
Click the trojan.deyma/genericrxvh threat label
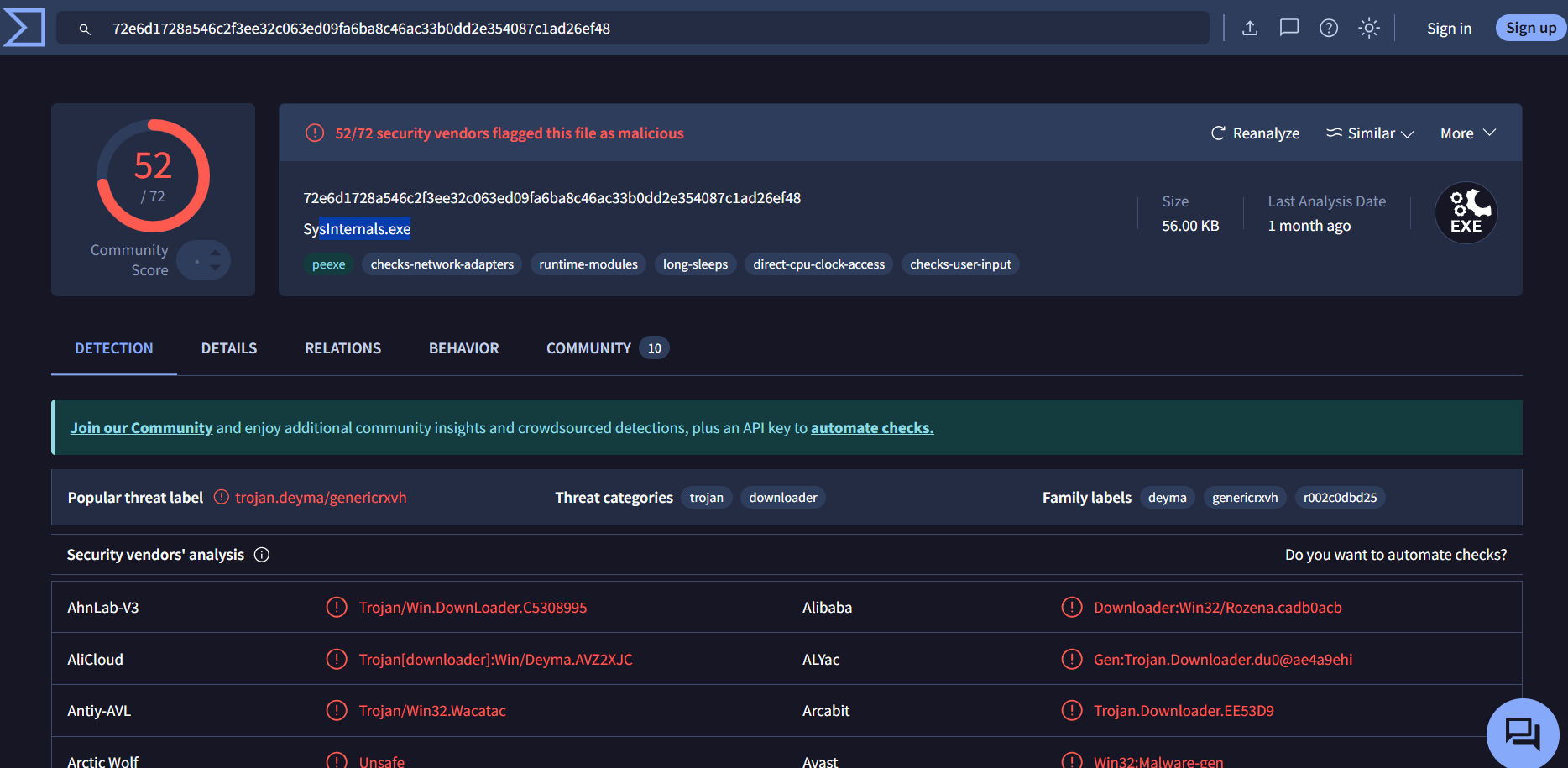(321, 498)
